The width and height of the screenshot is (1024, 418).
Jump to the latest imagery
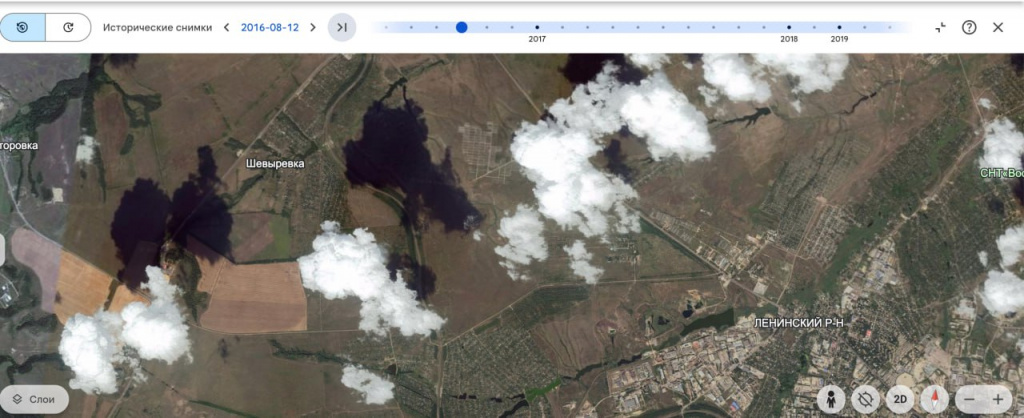tap(342, 27)
